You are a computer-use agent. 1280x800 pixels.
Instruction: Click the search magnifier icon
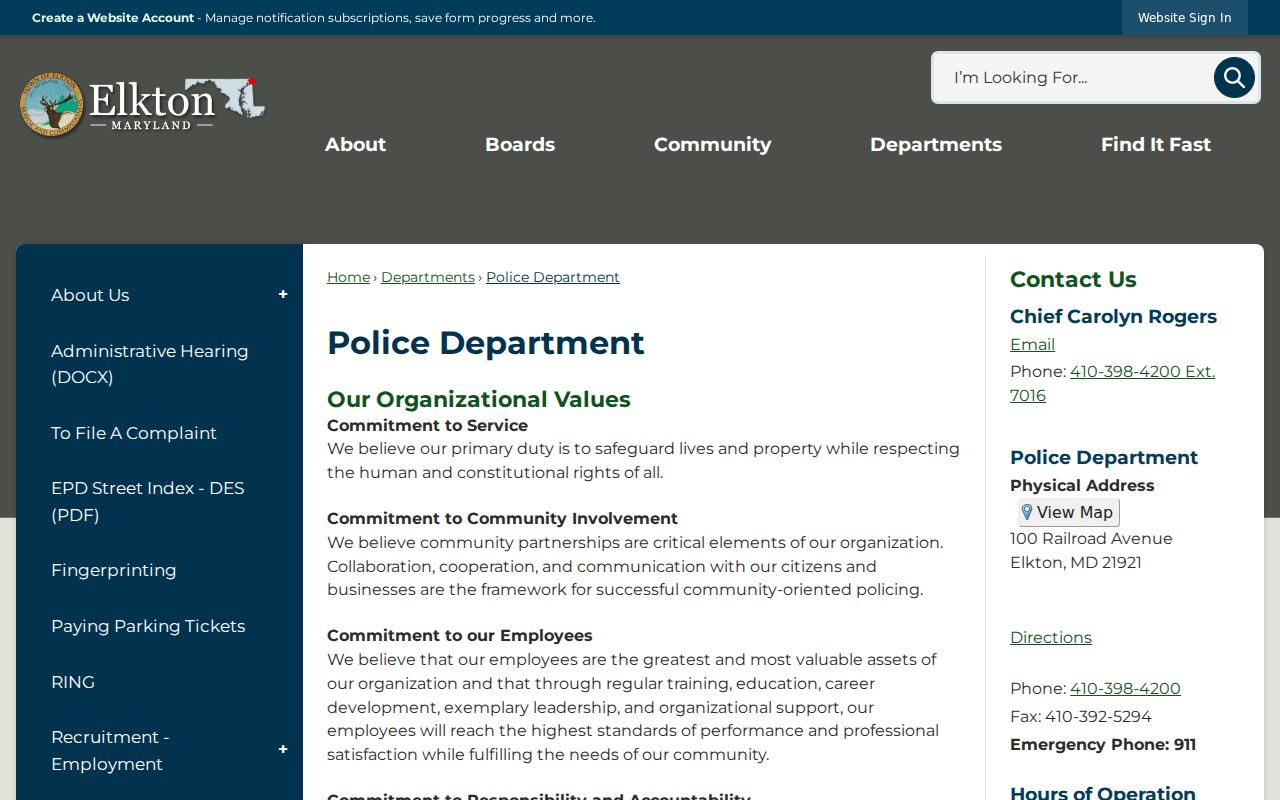pos(1234,77)
